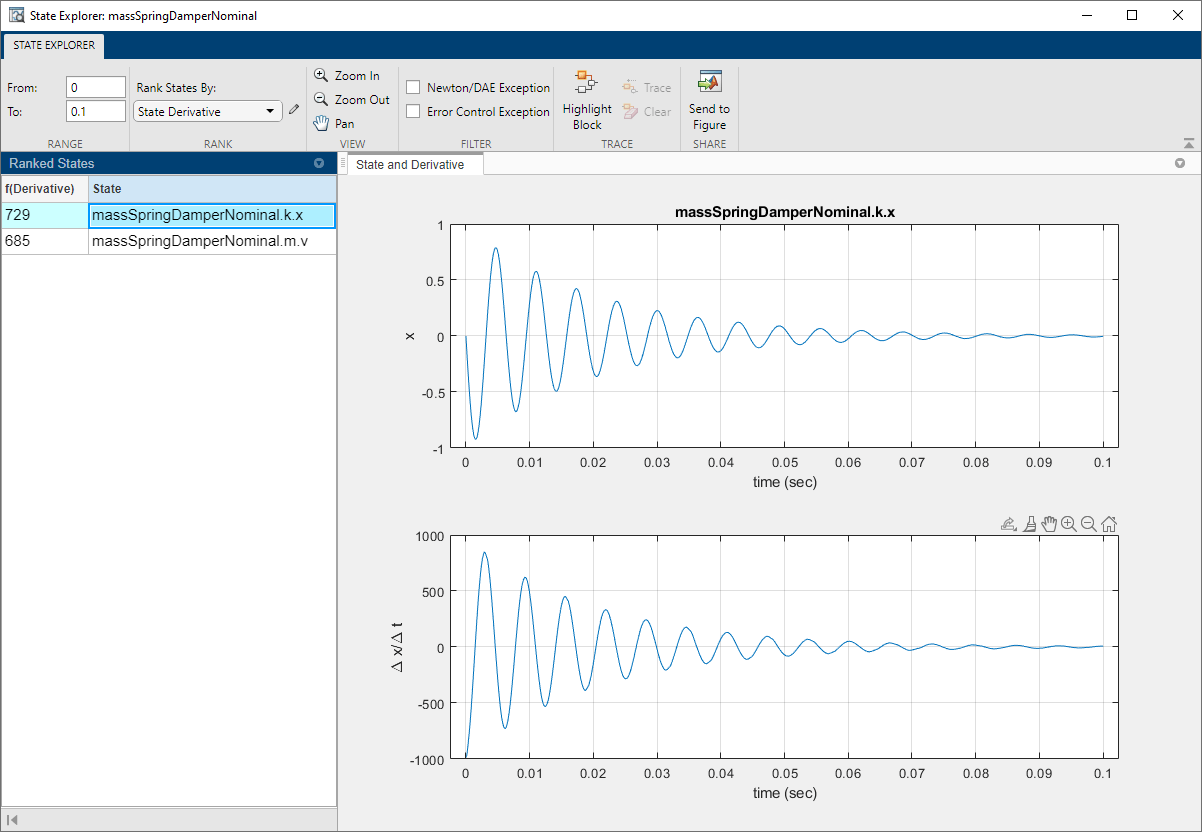Image resolution: width=1202 pixels, height=832 pixels.
Task: Switch to the STATE EXPLORER tab
Action: [x=54, y=45]
